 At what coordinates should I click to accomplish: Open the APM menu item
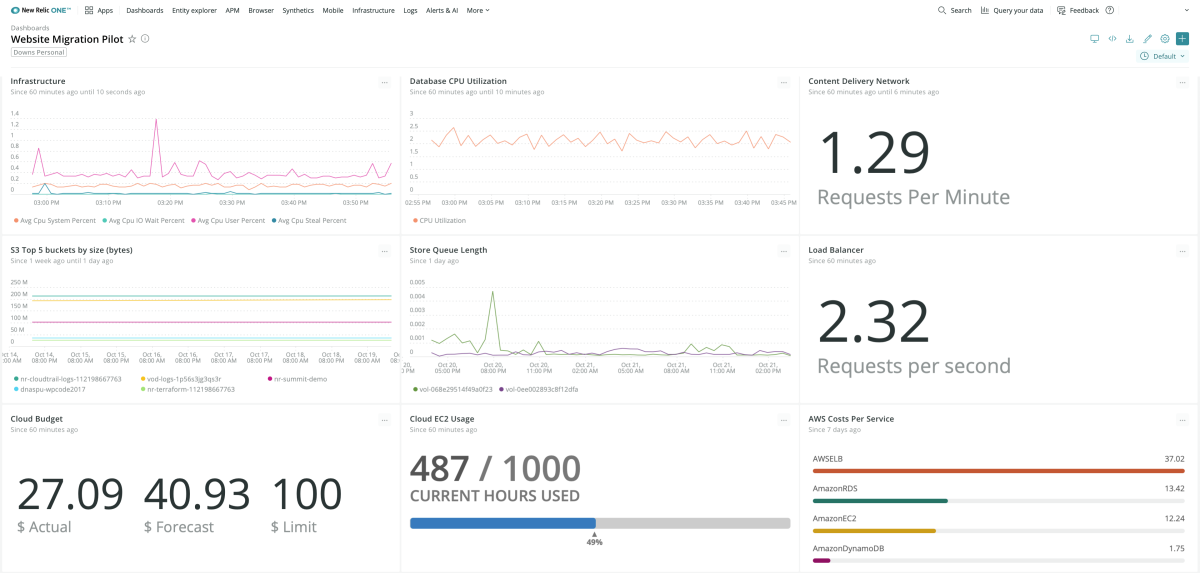pyautogui.click(x=232, y=10)
